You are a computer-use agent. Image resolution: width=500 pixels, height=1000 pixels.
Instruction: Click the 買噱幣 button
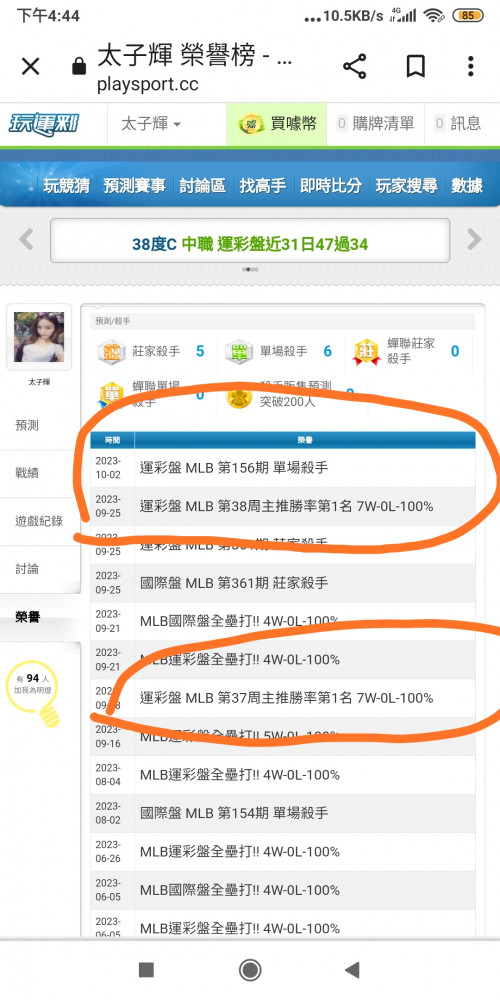(277, 124)
